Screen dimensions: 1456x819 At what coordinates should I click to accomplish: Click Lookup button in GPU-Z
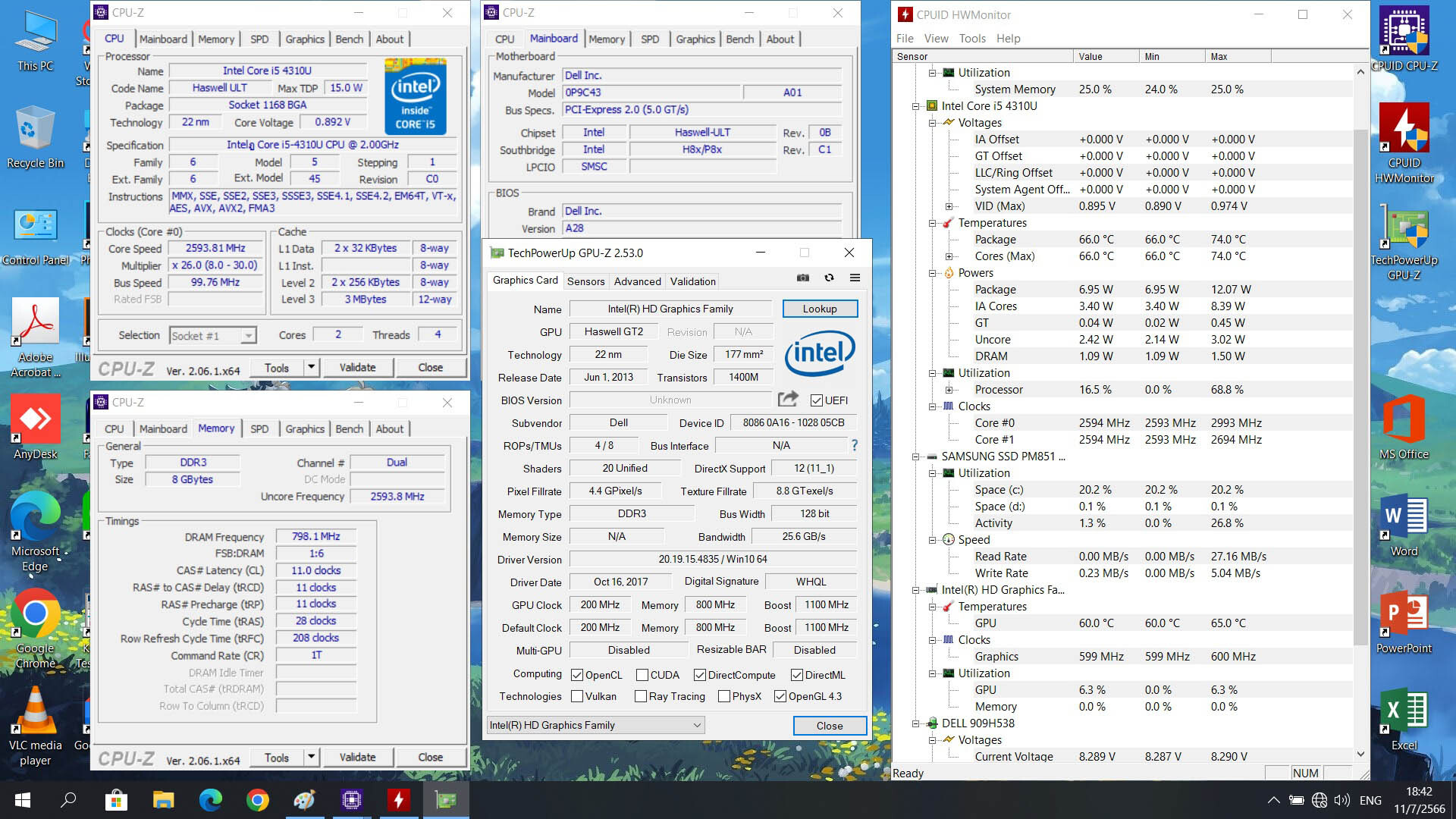click(x=820, y=309)
